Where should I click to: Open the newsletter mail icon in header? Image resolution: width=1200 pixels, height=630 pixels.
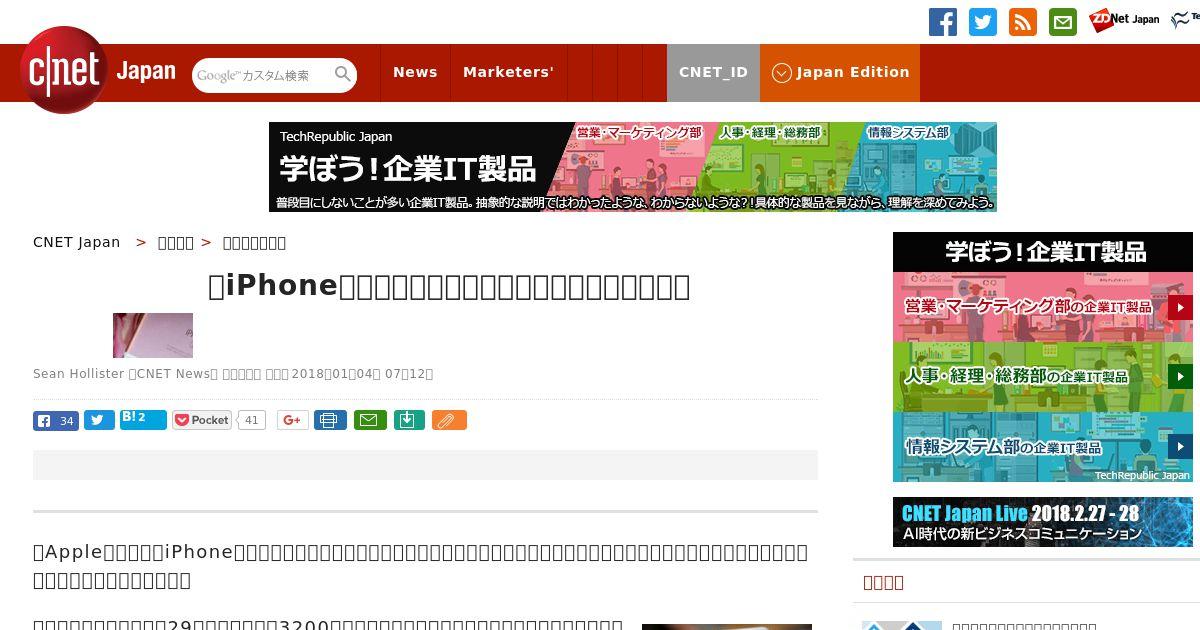point(1063,21)
